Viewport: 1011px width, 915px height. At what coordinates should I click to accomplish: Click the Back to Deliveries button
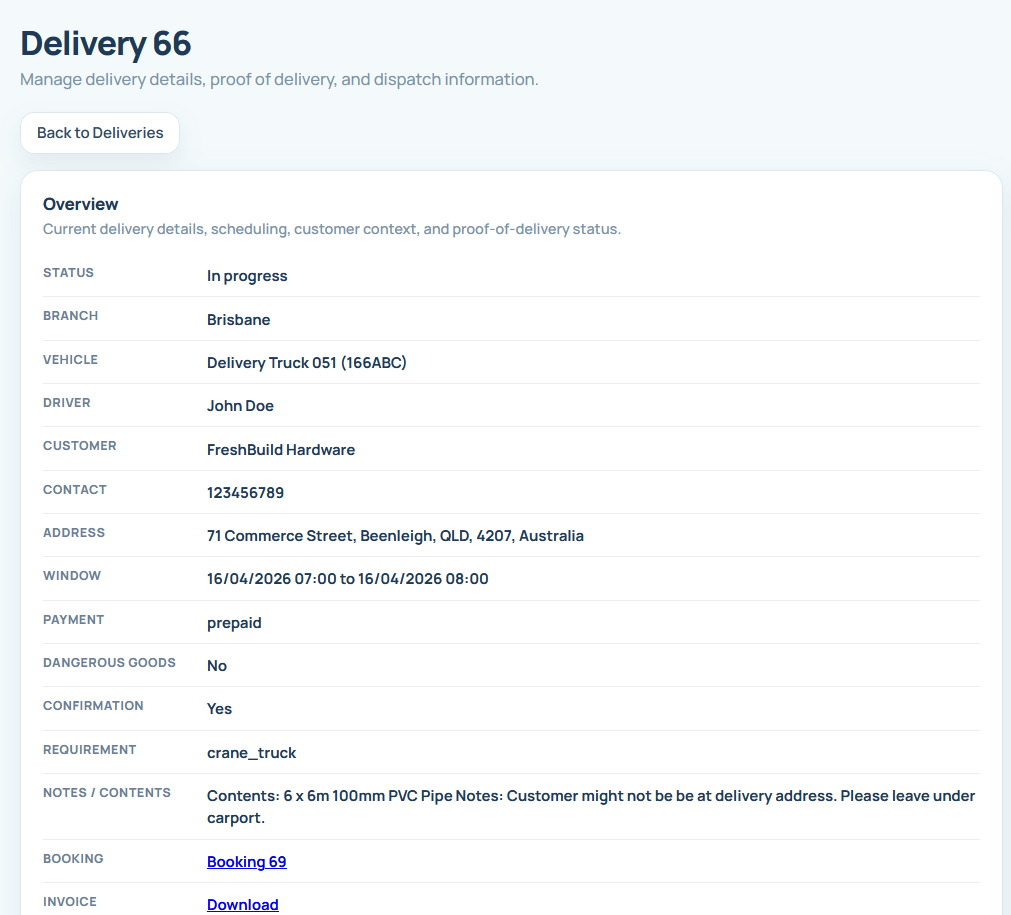[99, 132]
